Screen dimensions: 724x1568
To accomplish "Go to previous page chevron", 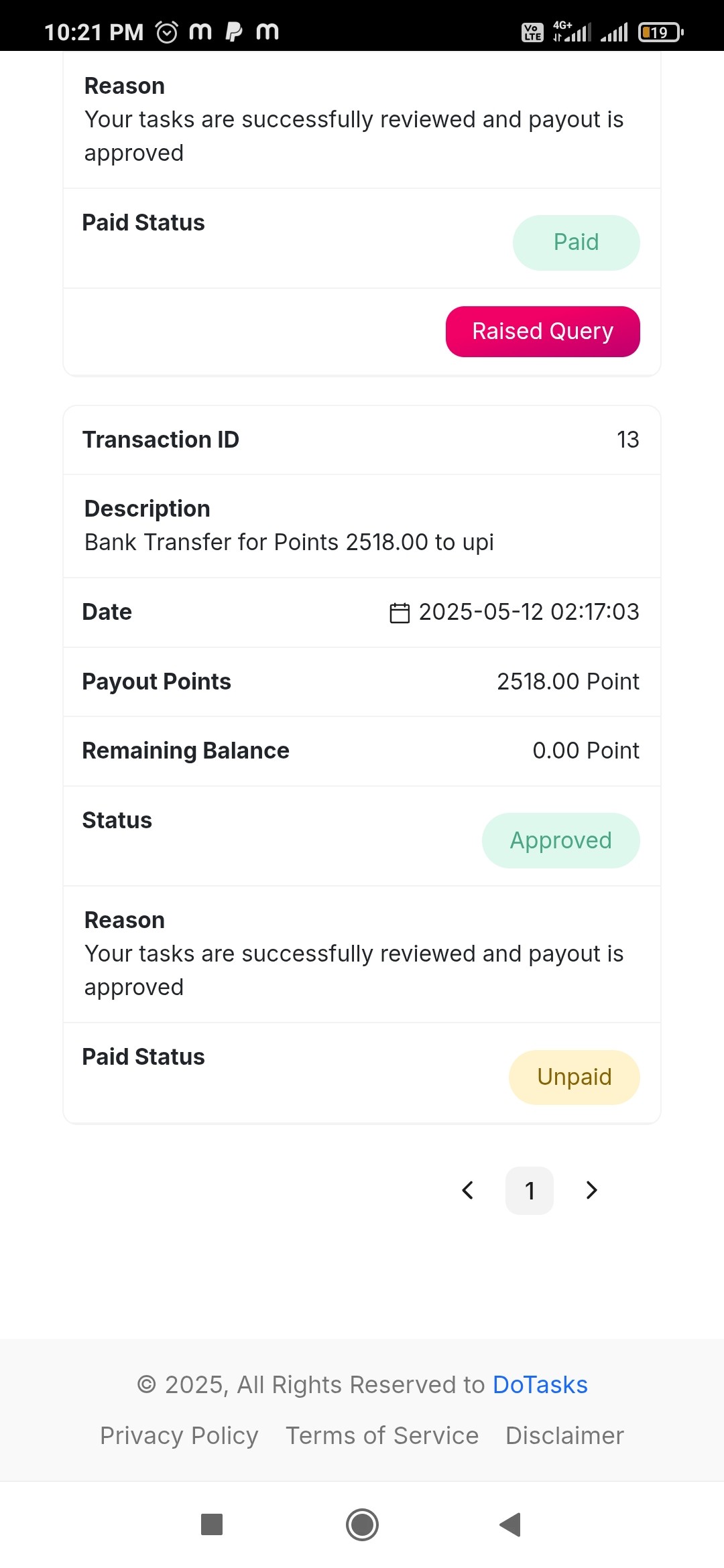I will coord(468,1190).
